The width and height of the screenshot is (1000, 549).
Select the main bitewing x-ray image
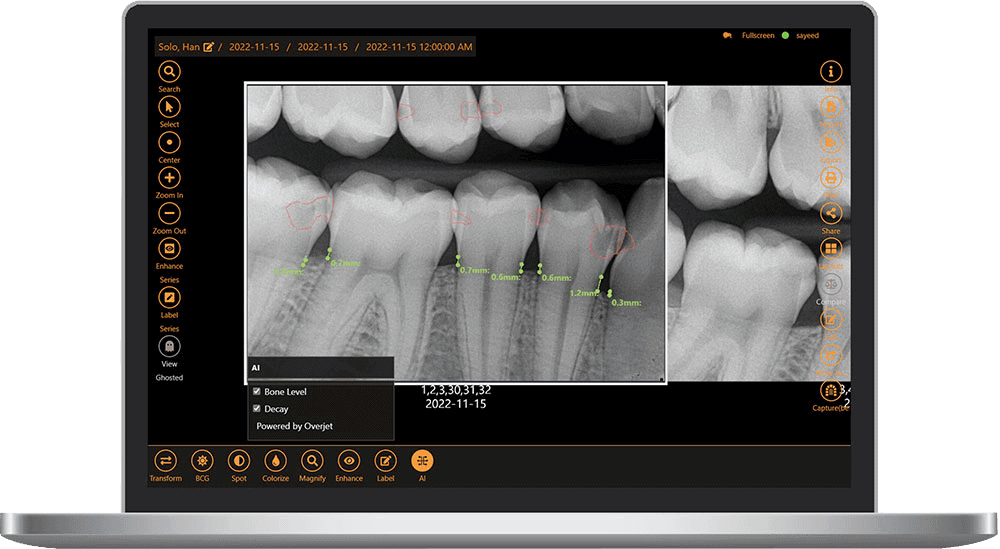(456, 233)
